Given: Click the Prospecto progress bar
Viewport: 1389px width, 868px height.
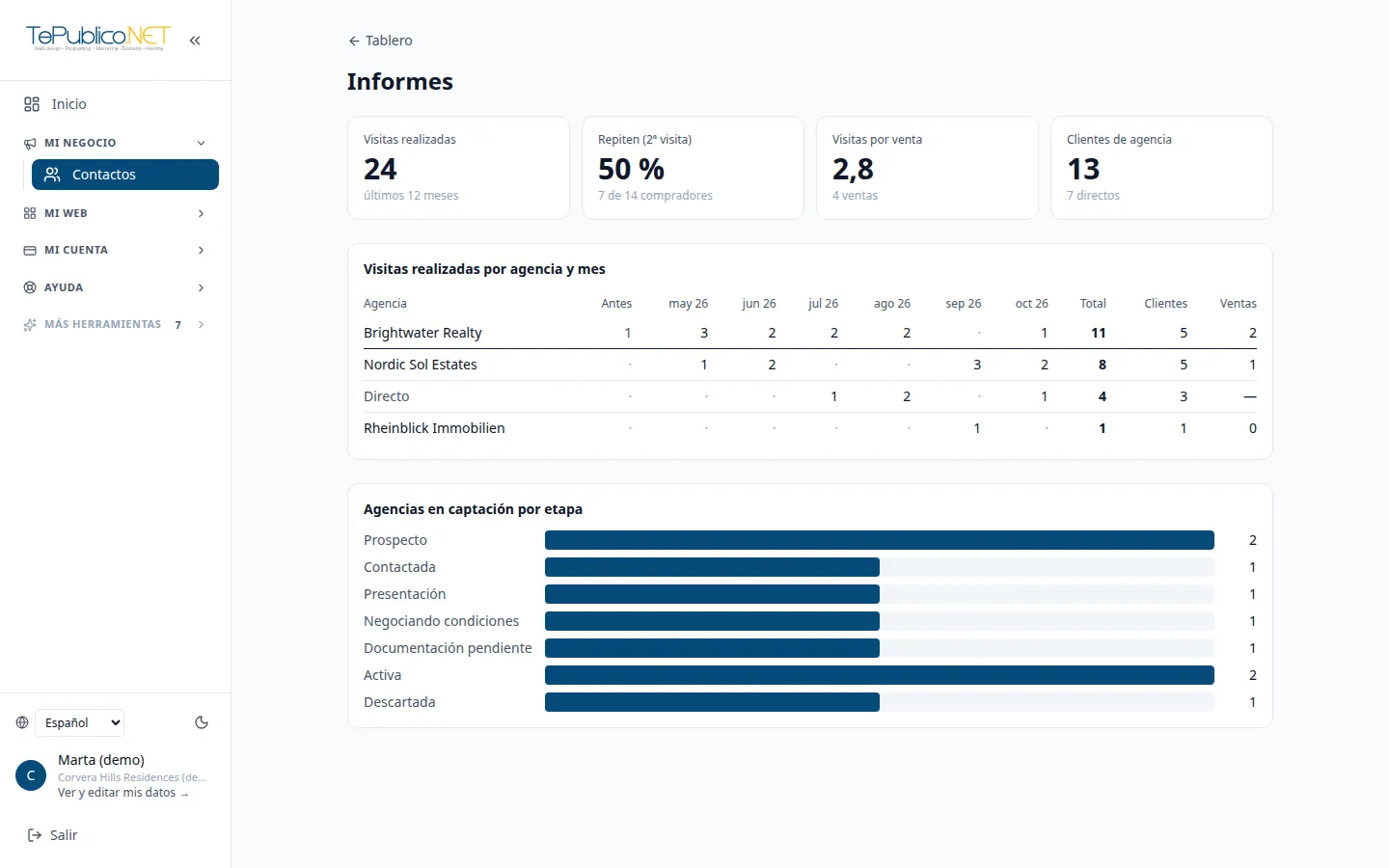Looking at the screenshot, I should (x=880, y=540).
